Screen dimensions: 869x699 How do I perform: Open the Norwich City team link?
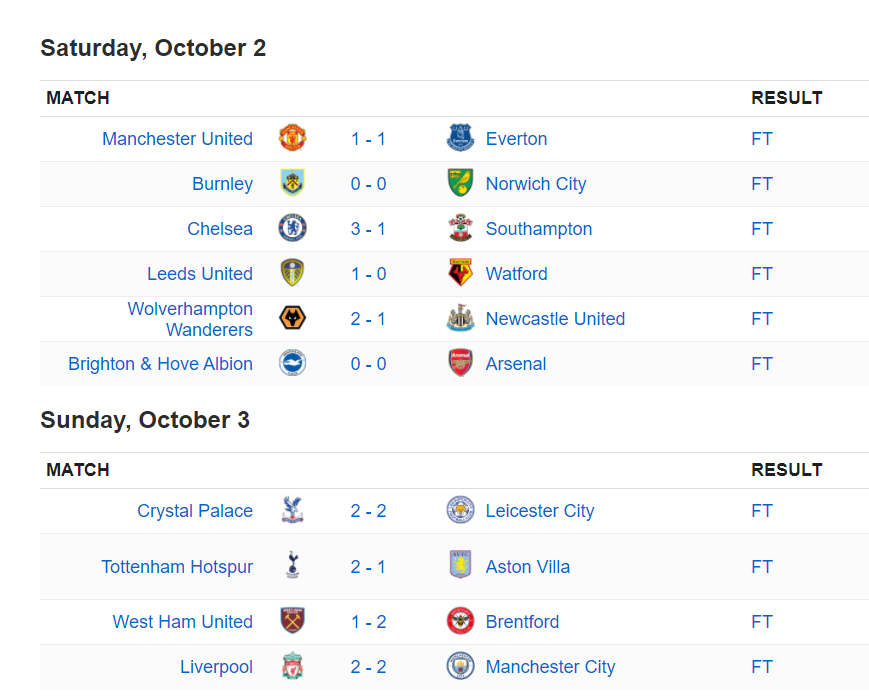(x=536, y=183)
